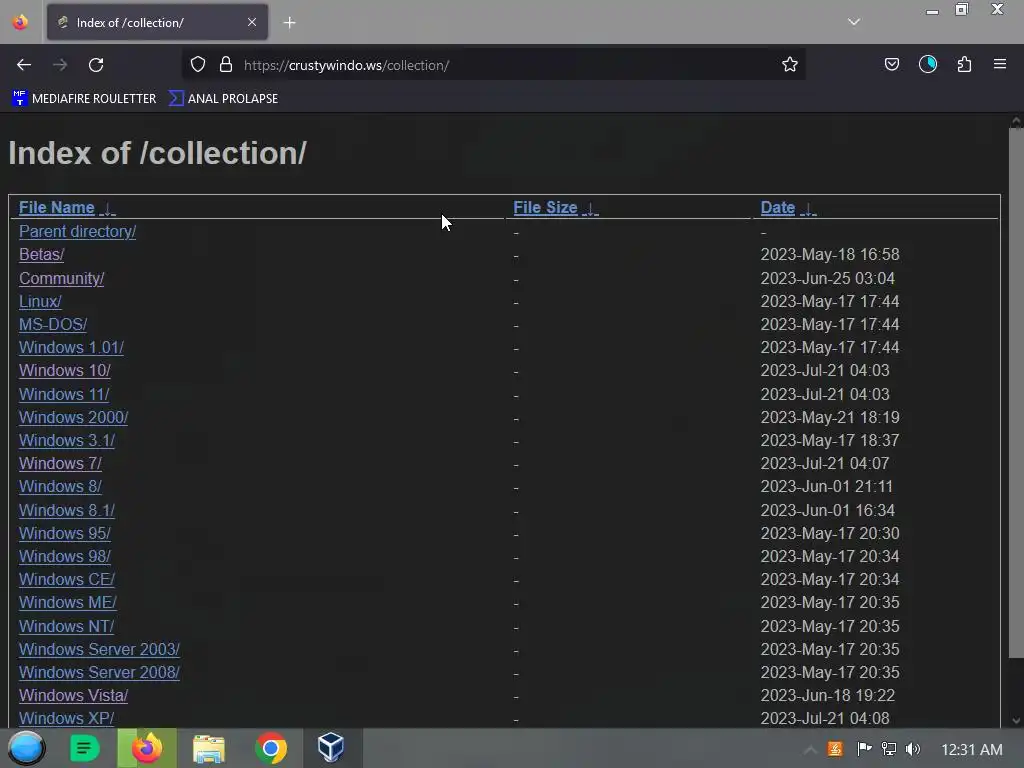Close the Index of /collection/ tab

(252, 22)
